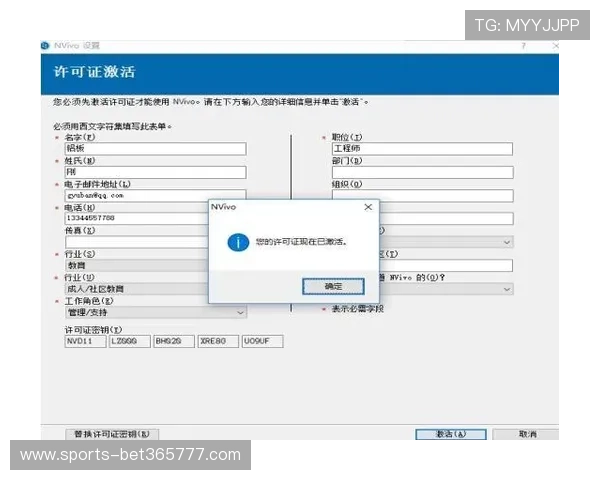Screen dimensions: 600x480
Task: Click the 职位 field containing 工程师
Action: (x=422, y=149)
